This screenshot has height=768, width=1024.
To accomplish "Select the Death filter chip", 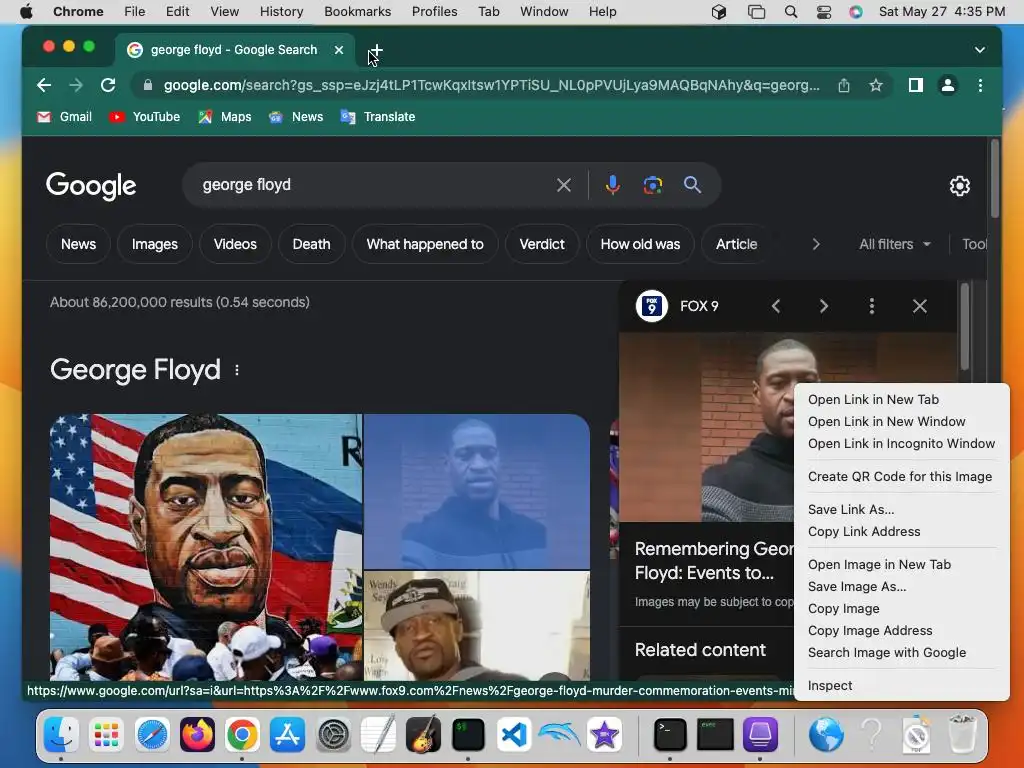I will tap(312, 244).
